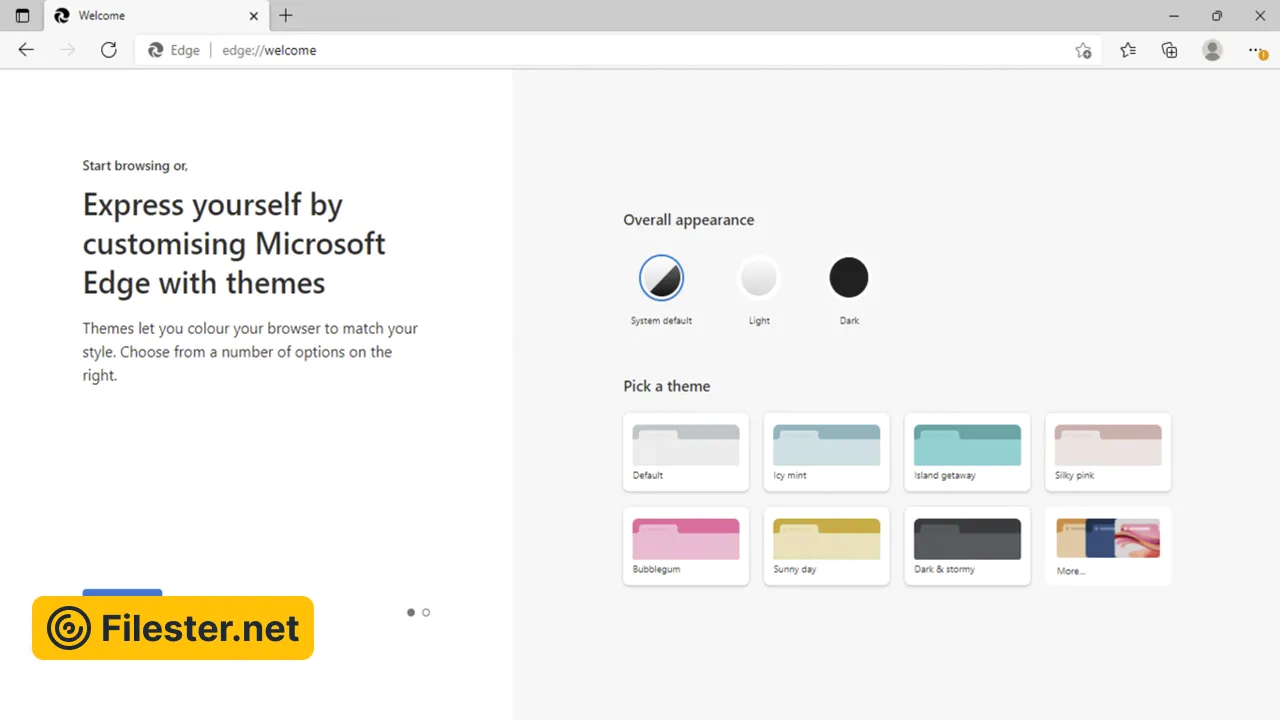Add this page to favorites
Image resolution: width=1280 pixels, height=720 pixels.
(x=1083, y=50)
